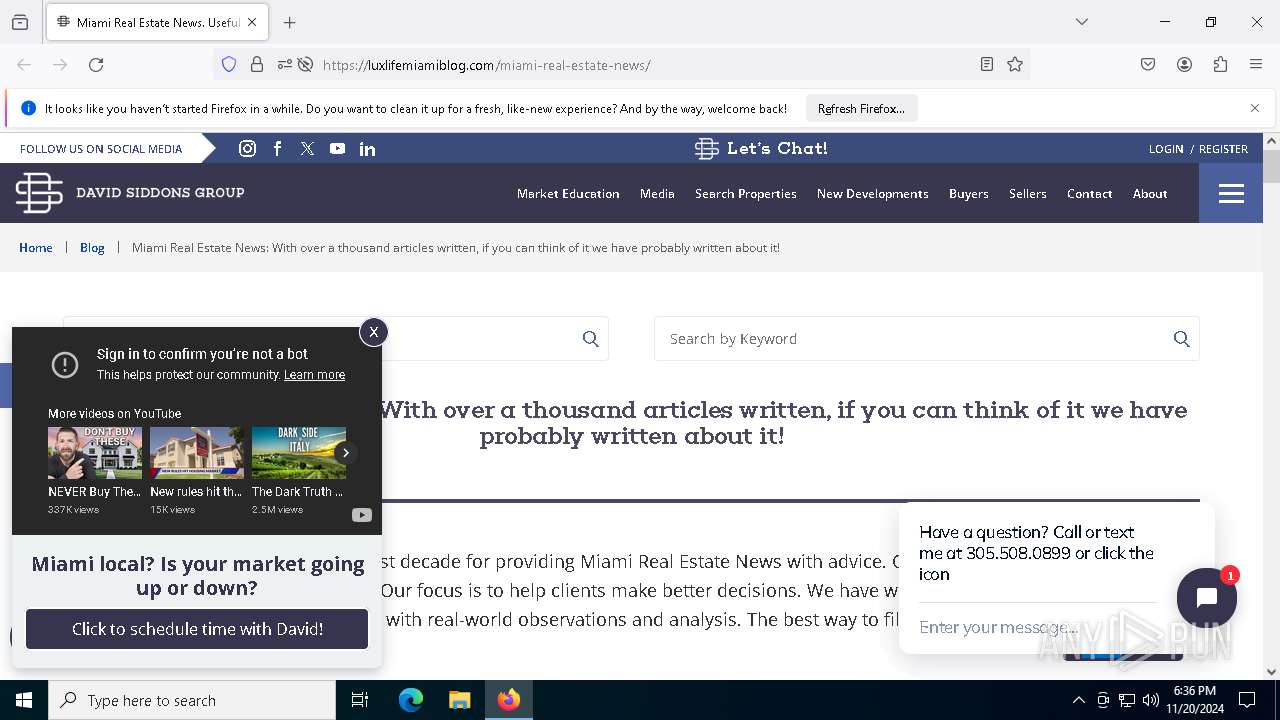Open the chat bubble widget icon
This screenshot has width=1280, height=720.
click(x=1206, y=598)
